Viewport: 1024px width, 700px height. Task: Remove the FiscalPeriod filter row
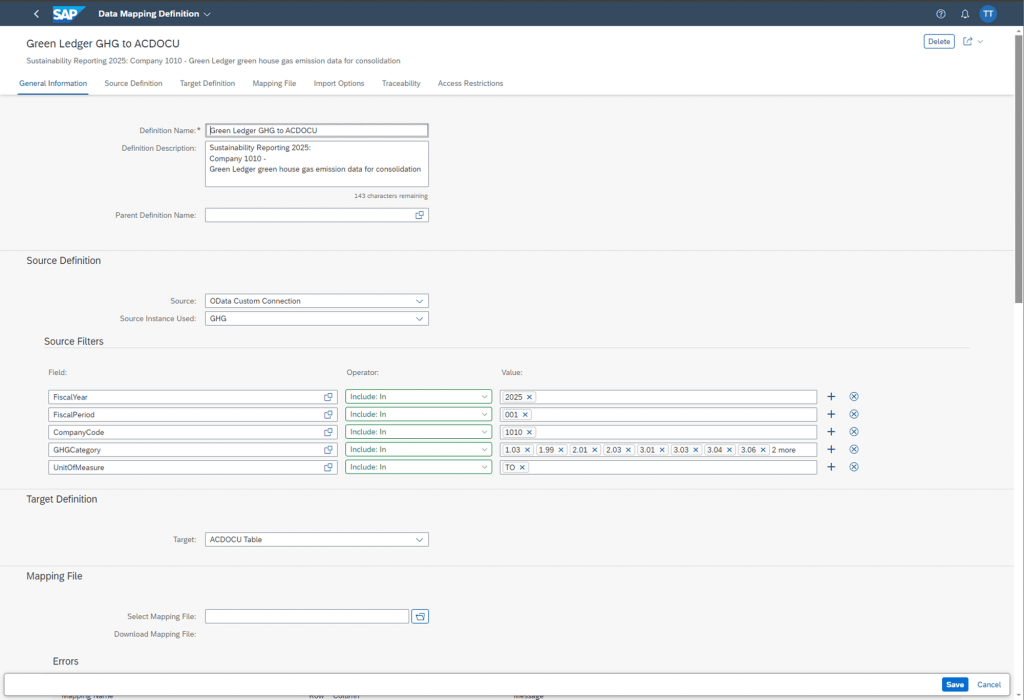854,414
